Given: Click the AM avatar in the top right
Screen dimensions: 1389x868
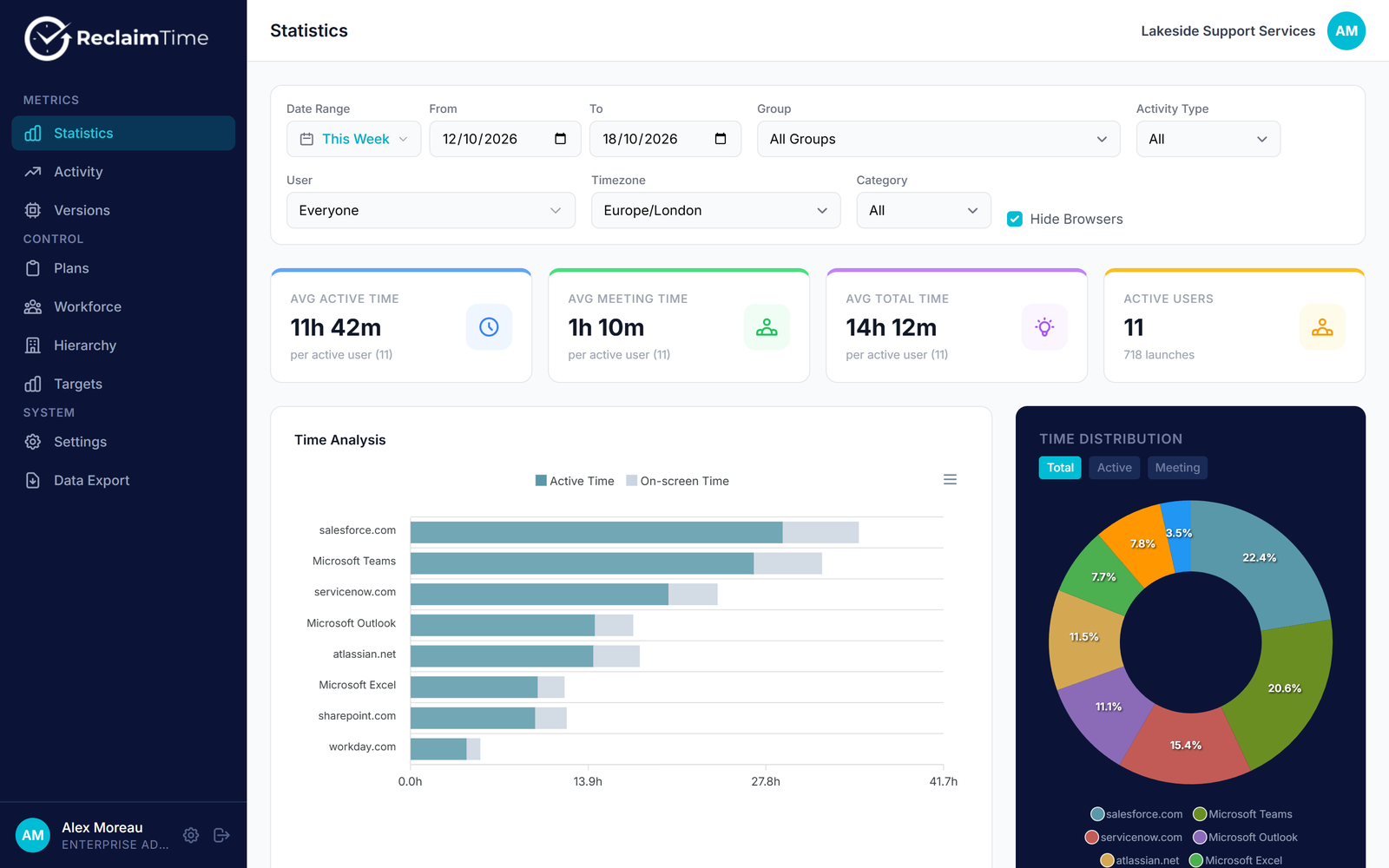Looking at the screenshot, I should (x=1346, y=31).
